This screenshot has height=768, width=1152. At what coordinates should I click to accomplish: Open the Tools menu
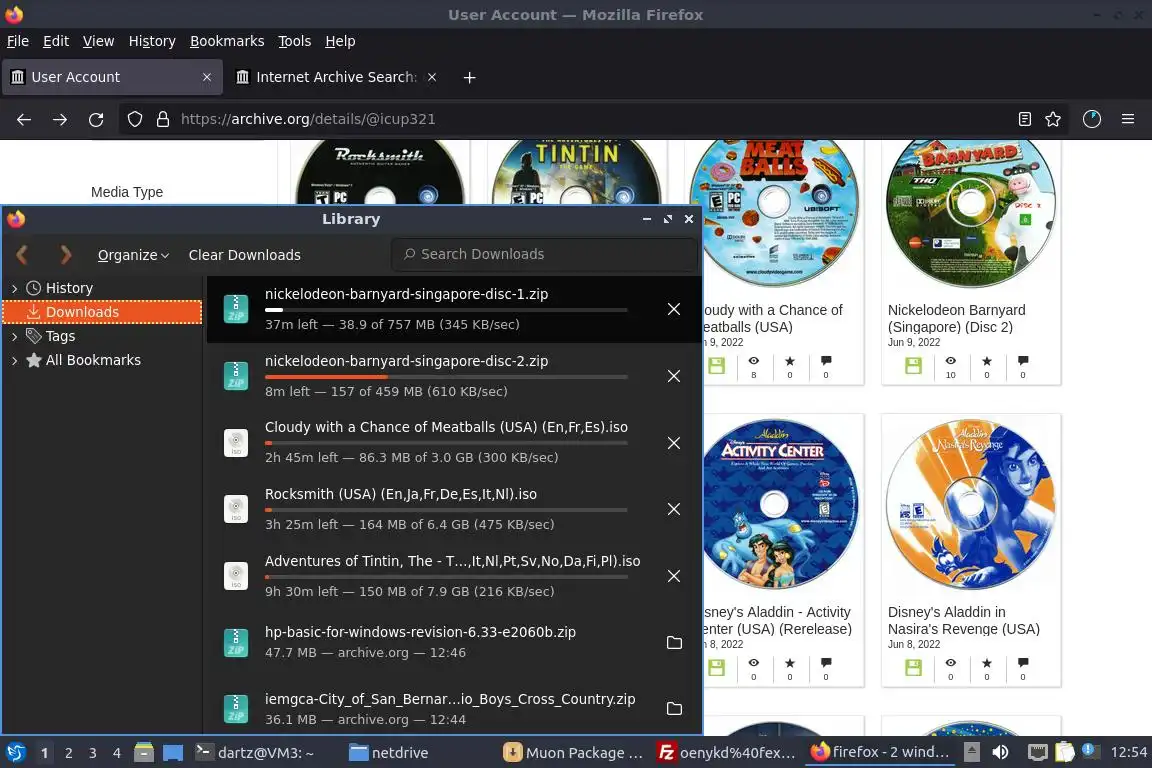coord(295,41)
